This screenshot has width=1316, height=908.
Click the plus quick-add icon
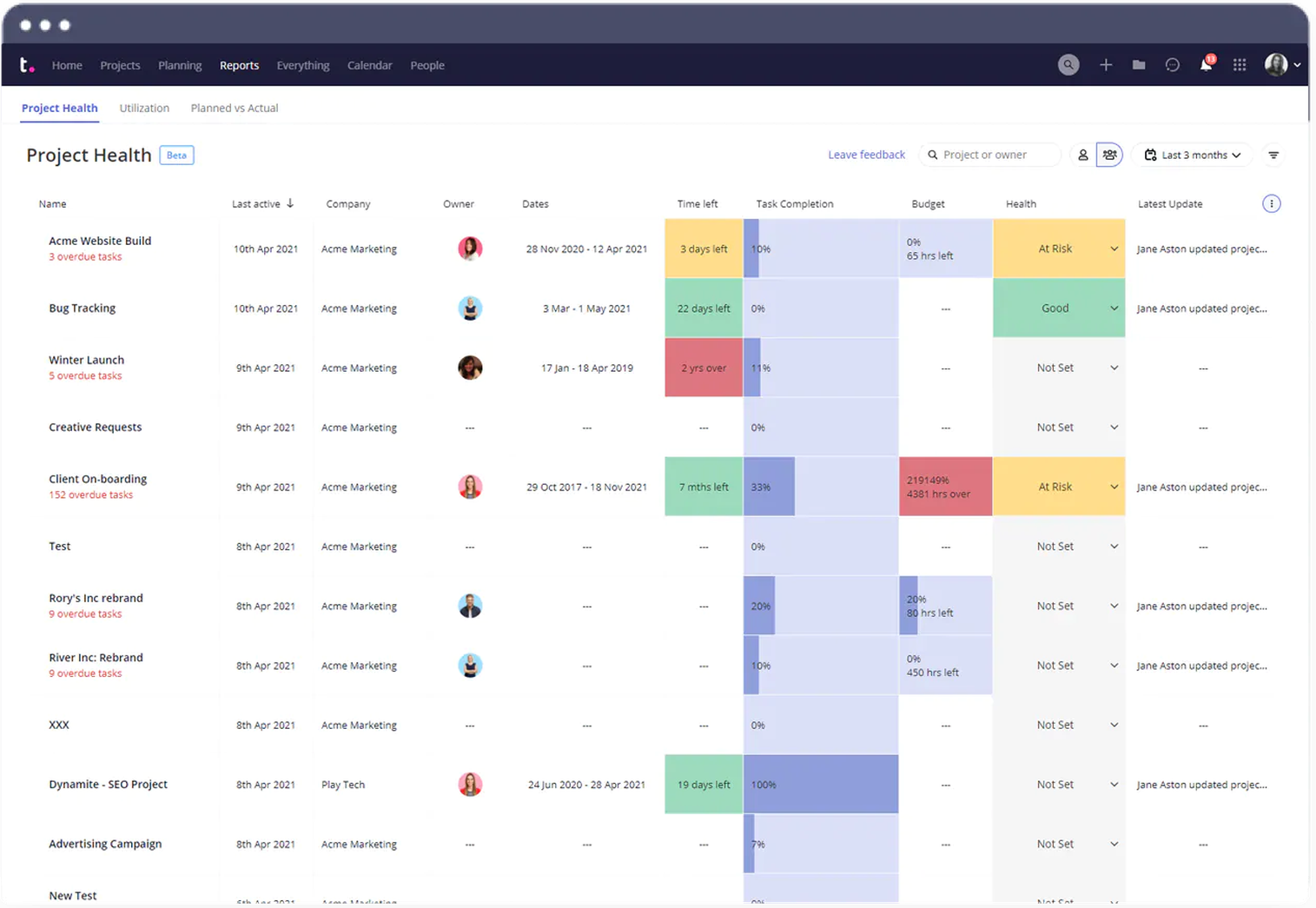click(1106, 65)
